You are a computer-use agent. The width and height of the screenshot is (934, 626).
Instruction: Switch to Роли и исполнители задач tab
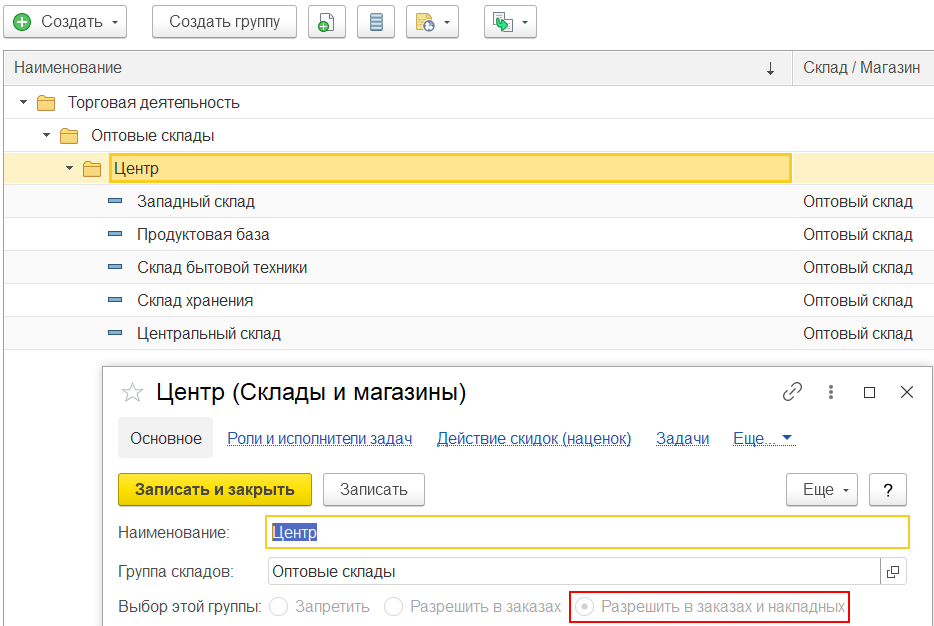319,438
